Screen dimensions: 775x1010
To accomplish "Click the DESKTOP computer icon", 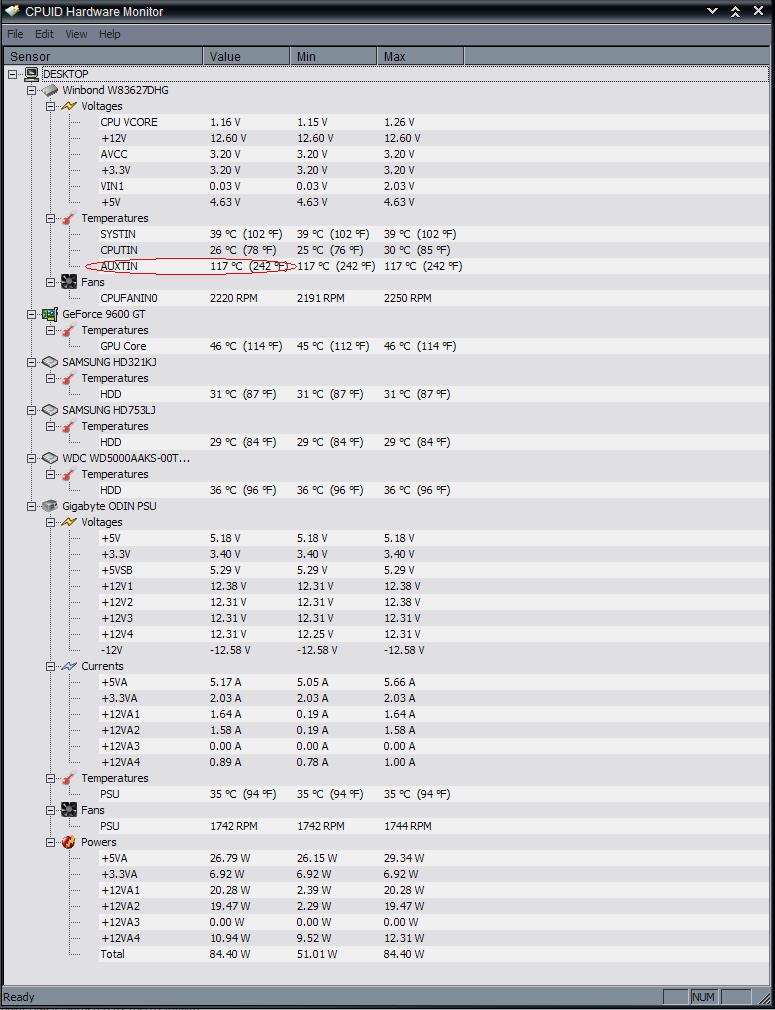I will click(x=32, y=74).
